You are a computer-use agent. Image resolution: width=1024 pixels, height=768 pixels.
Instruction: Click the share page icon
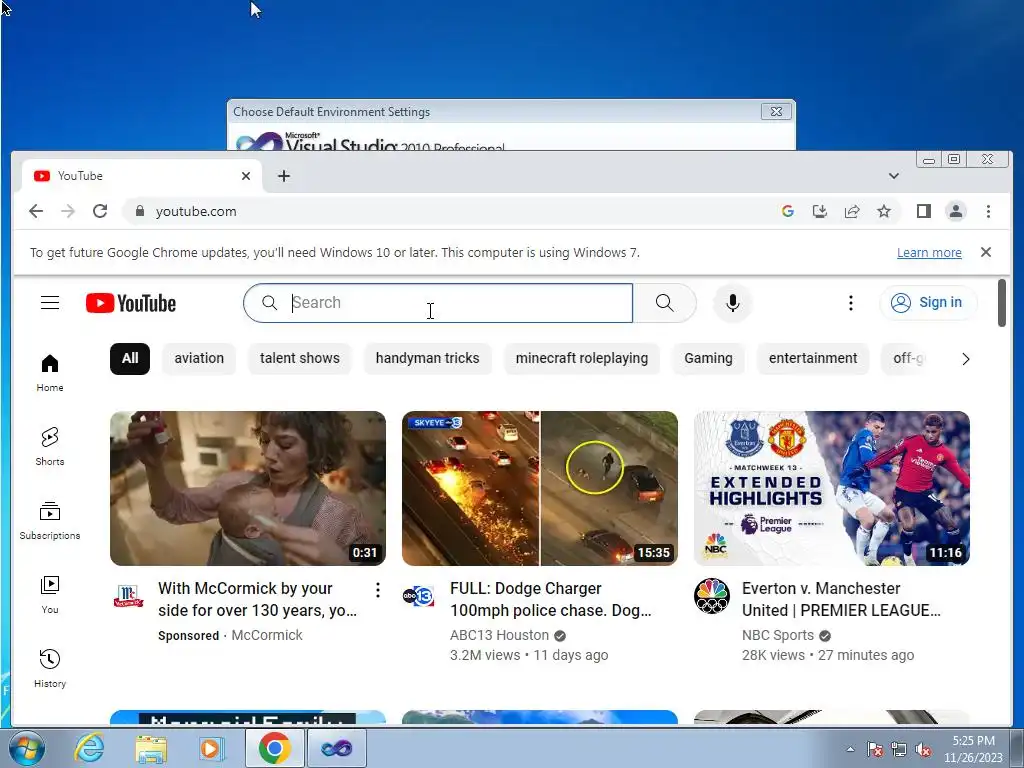852,211
